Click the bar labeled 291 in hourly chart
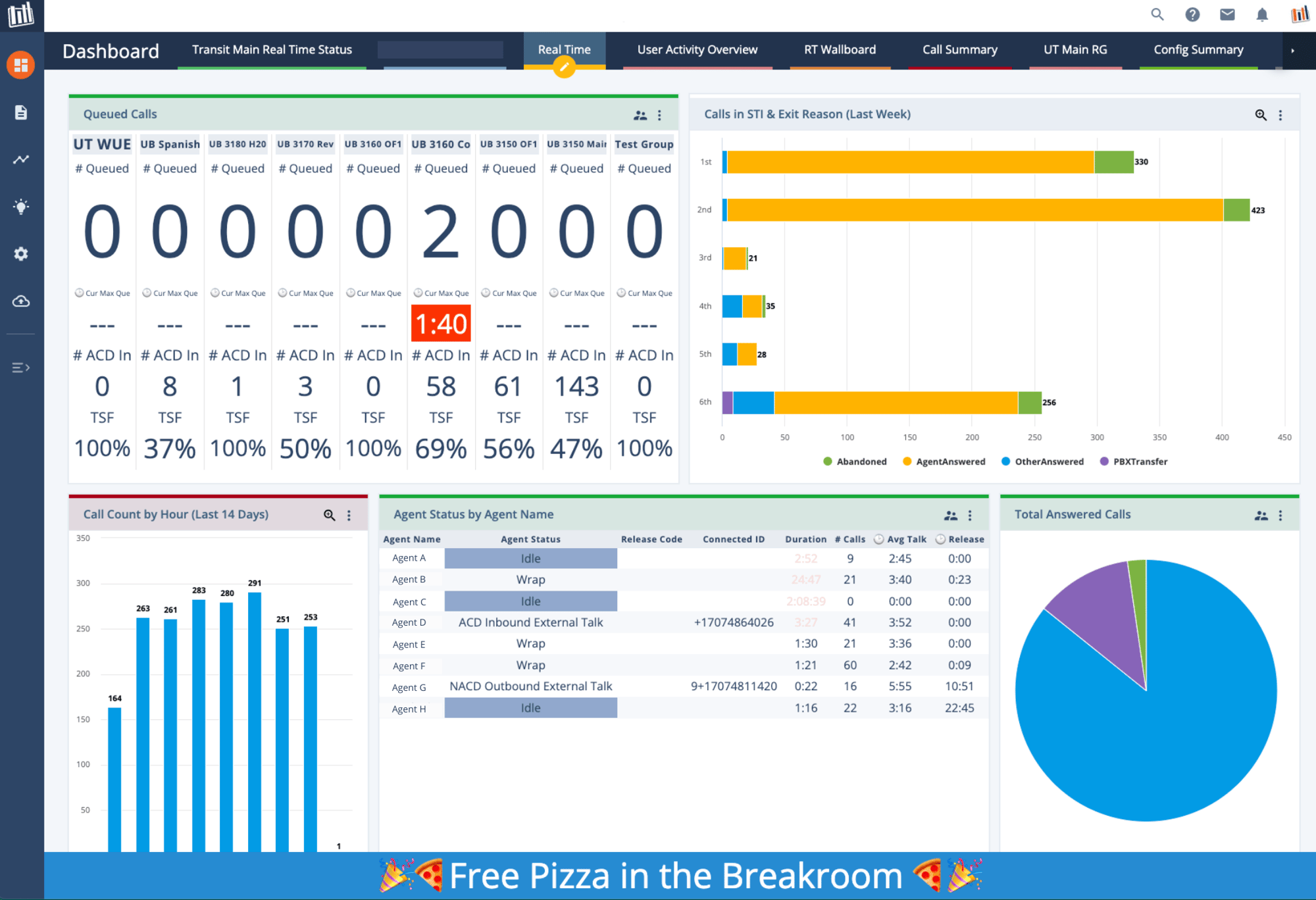This screenshot has width=1316, height=900. coord(255,722)
